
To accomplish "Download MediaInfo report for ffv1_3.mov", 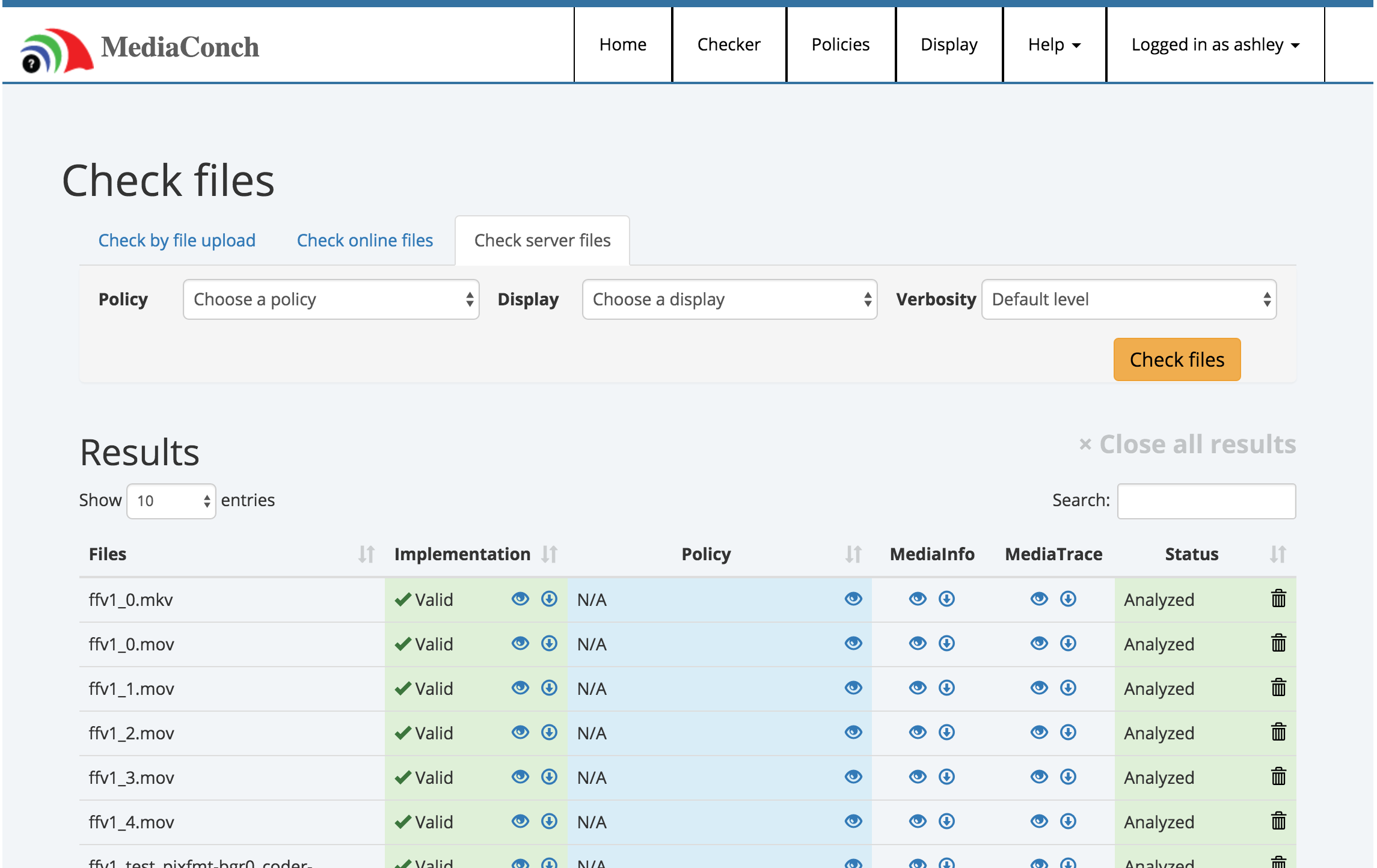I will 946,777.
